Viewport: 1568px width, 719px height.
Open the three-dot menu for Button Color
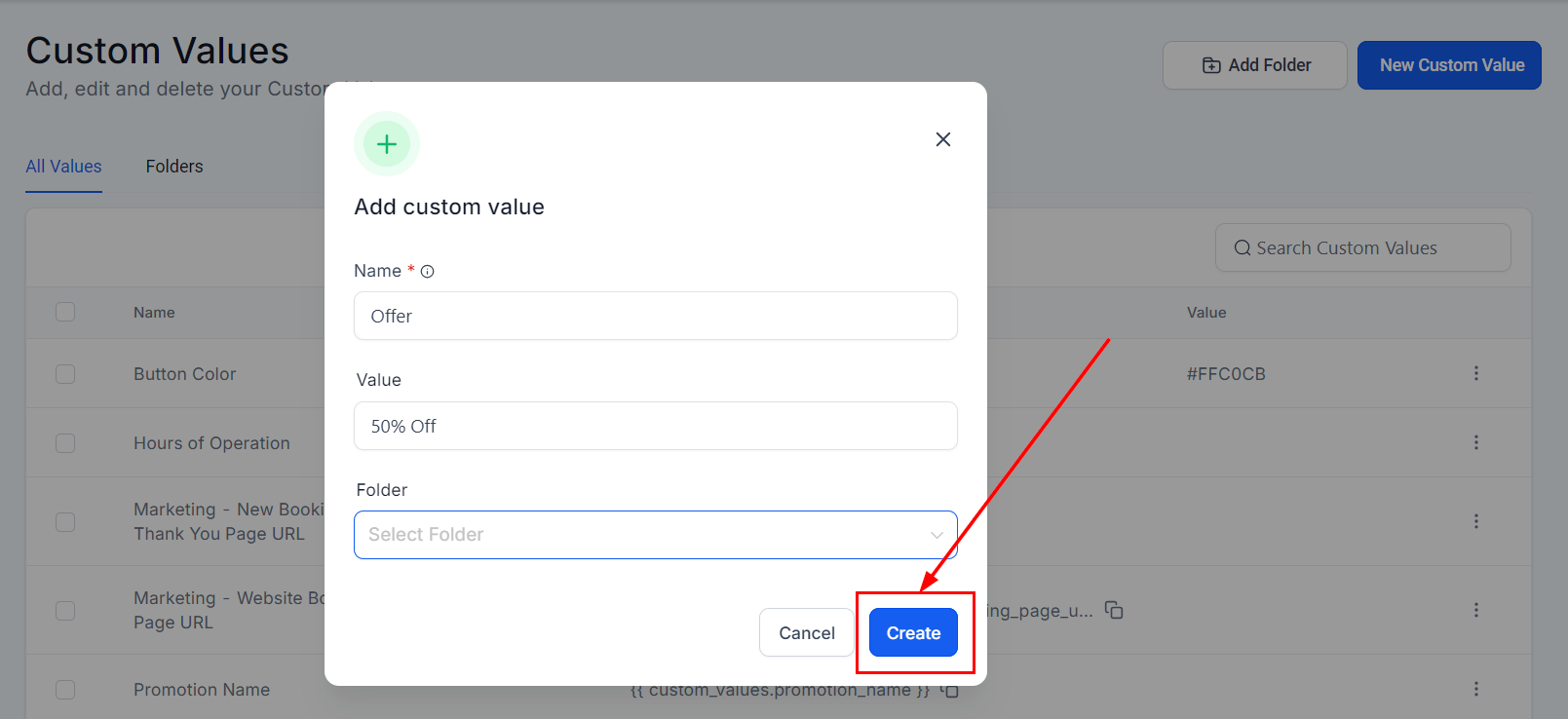coord(1475,373)
